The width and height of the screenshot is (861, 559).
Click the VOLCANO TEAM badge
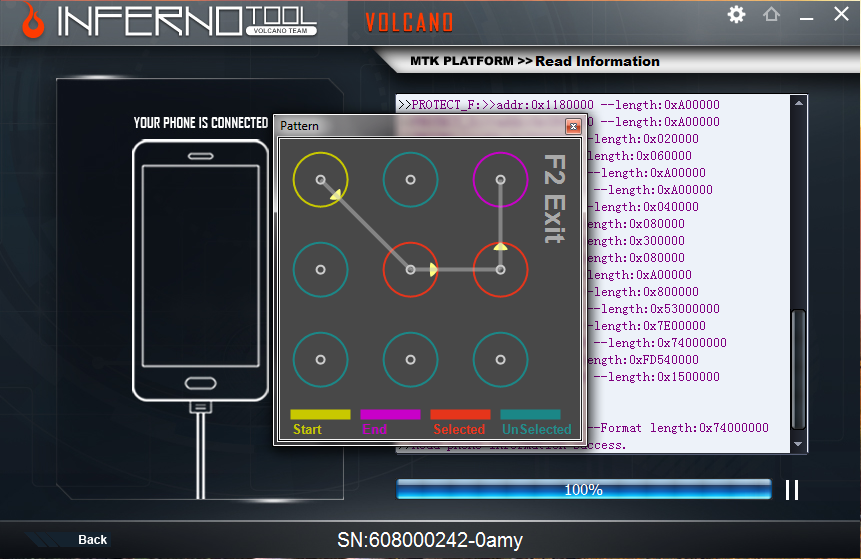pyautogui.click(x=281, y=31)
